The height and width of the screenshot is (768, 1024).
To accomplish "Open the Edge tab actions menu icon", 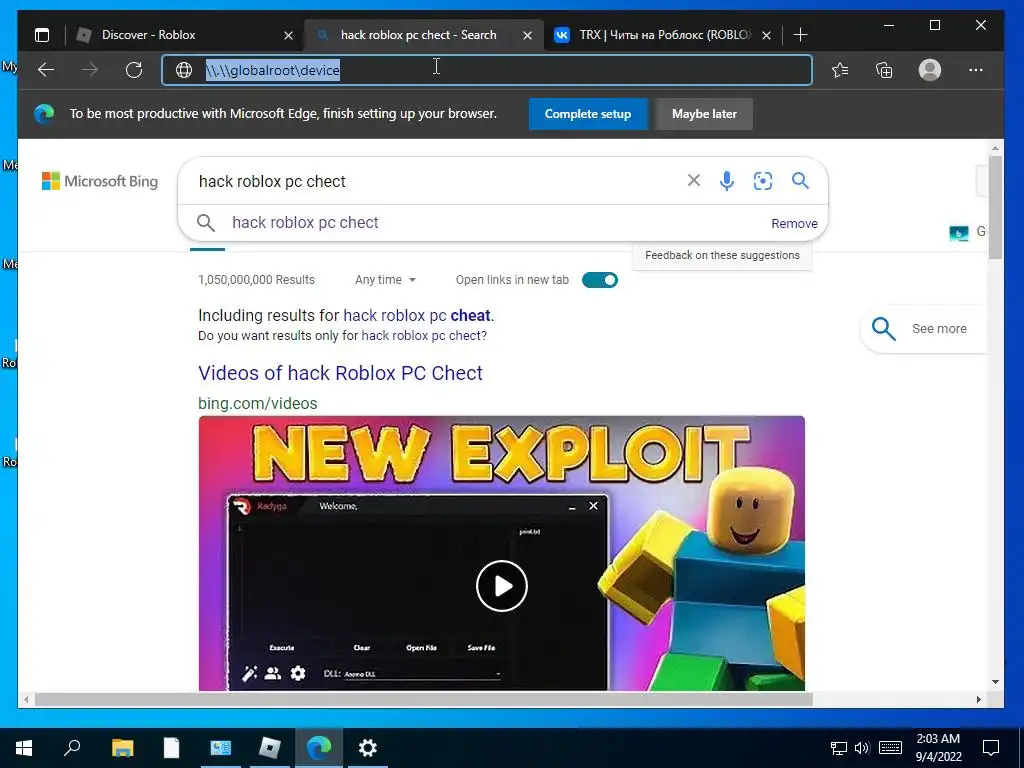I will [42, 35].
